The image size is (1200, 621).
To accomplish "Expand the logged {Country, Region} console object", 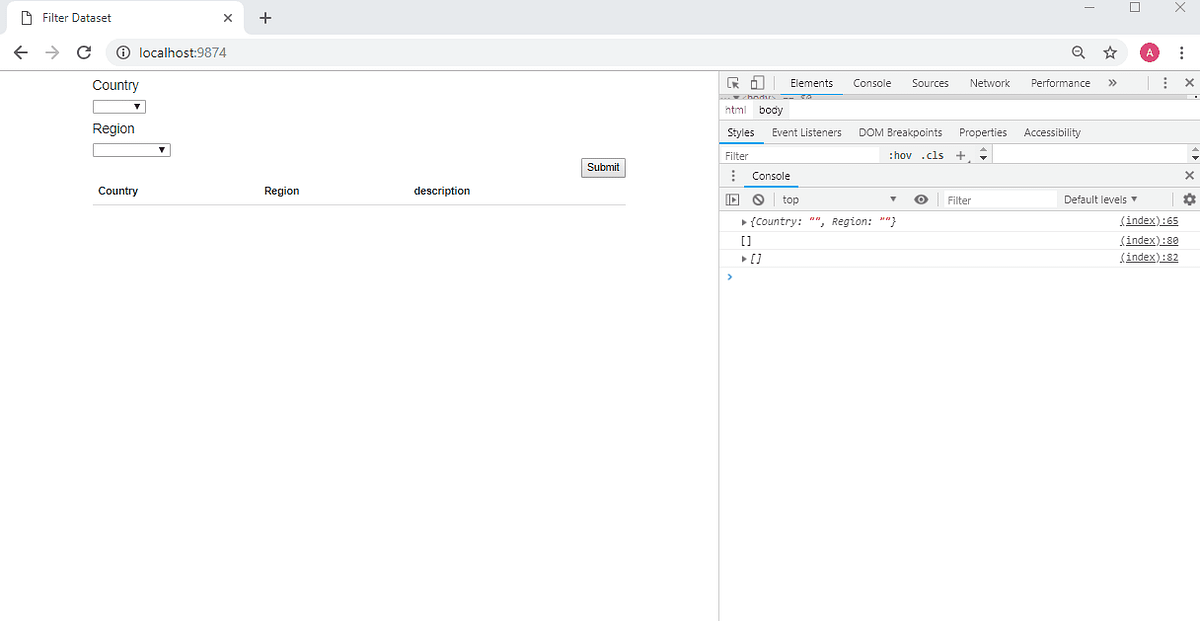I will click(742, 221).
